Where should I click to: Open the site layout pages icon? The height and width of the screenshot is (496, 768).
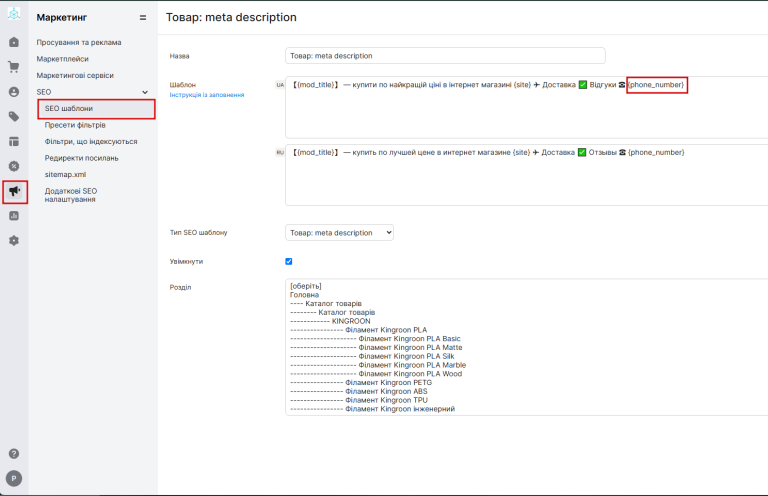click(14, 142)
